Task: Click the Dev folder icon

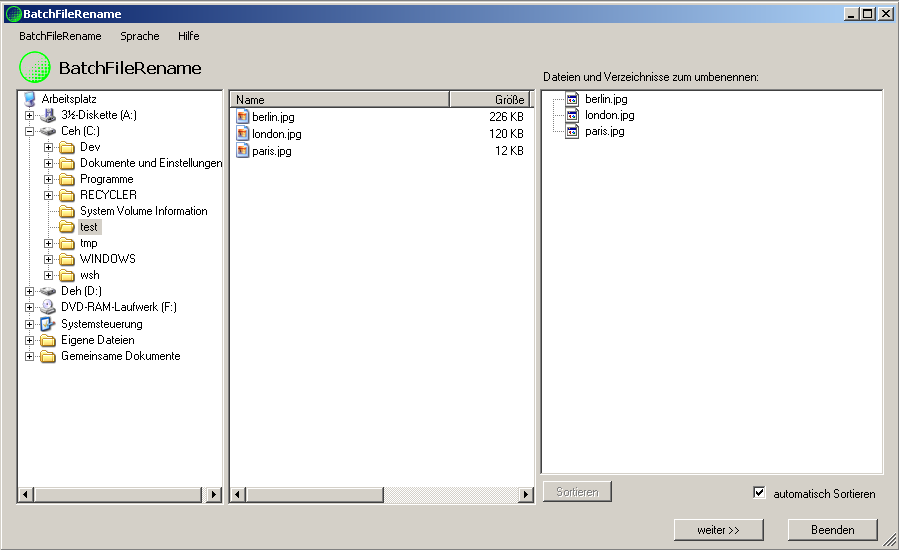Action: click(67, 147)
